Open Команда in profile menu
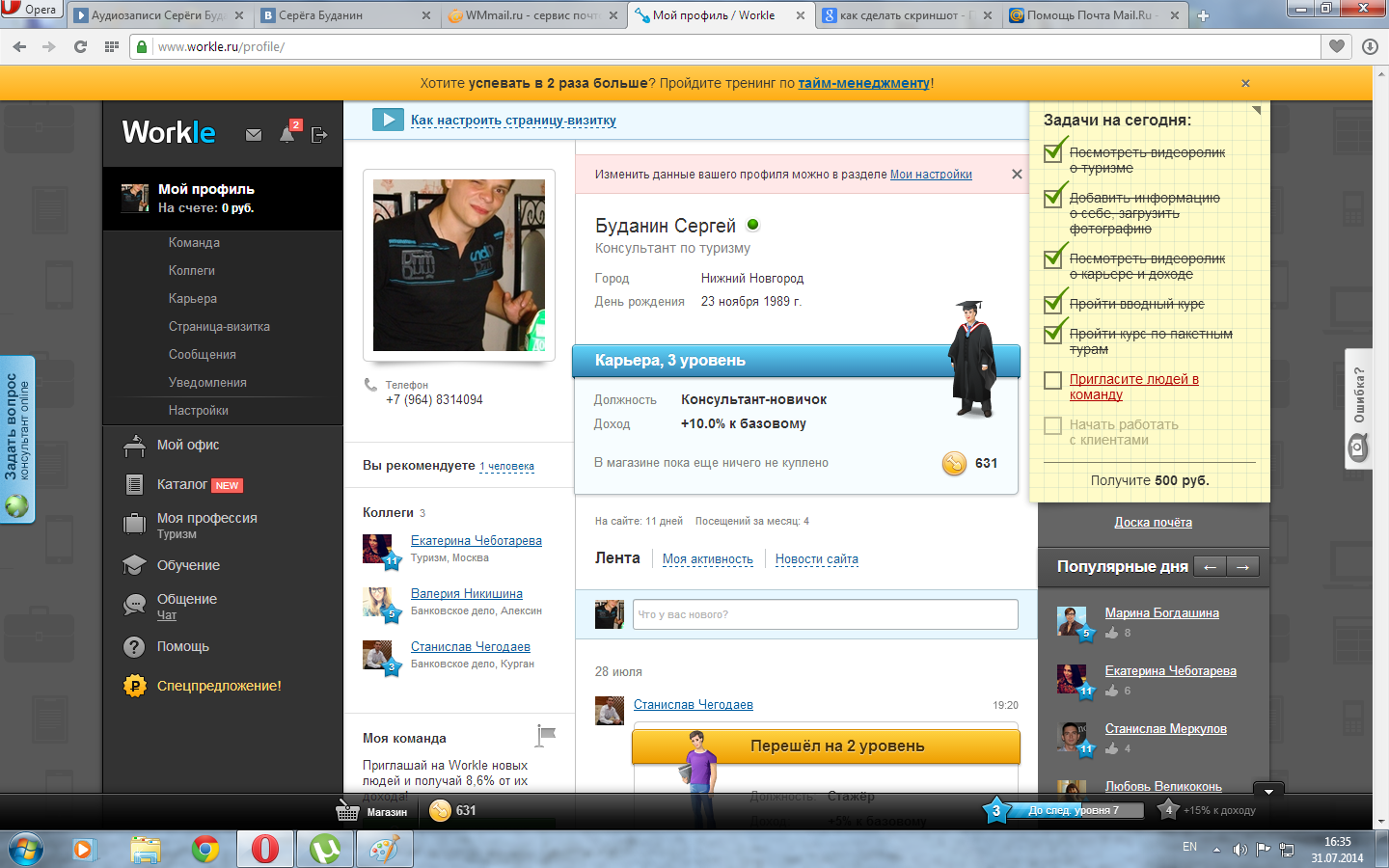The height and width of the screenshot is (868, 1389). pyautogui.click(x=194, y=243)
